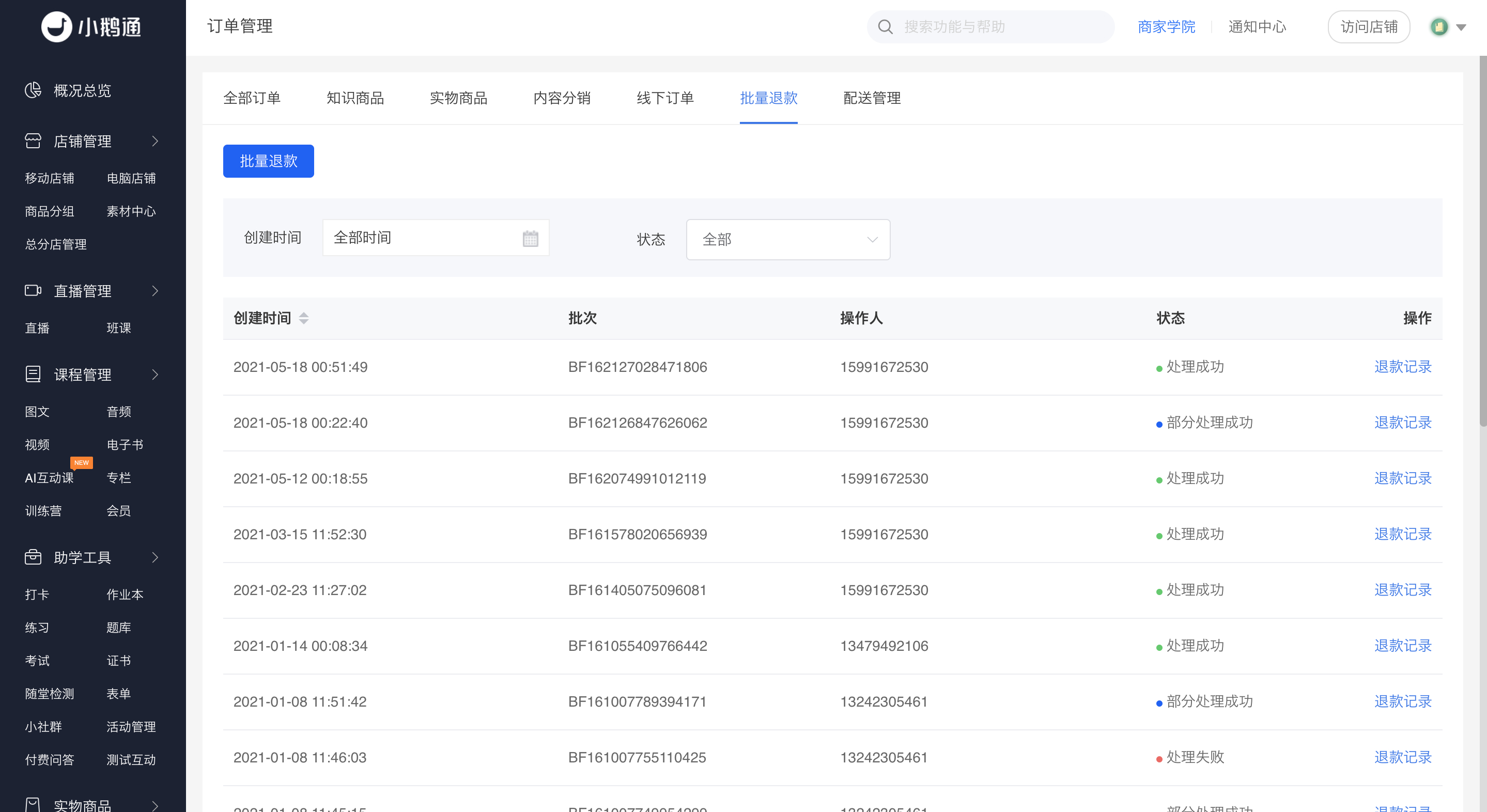Click the 店铺管理 store icon
The width and height of the screenshot is (1487, 812).
(x=33, y=141)
